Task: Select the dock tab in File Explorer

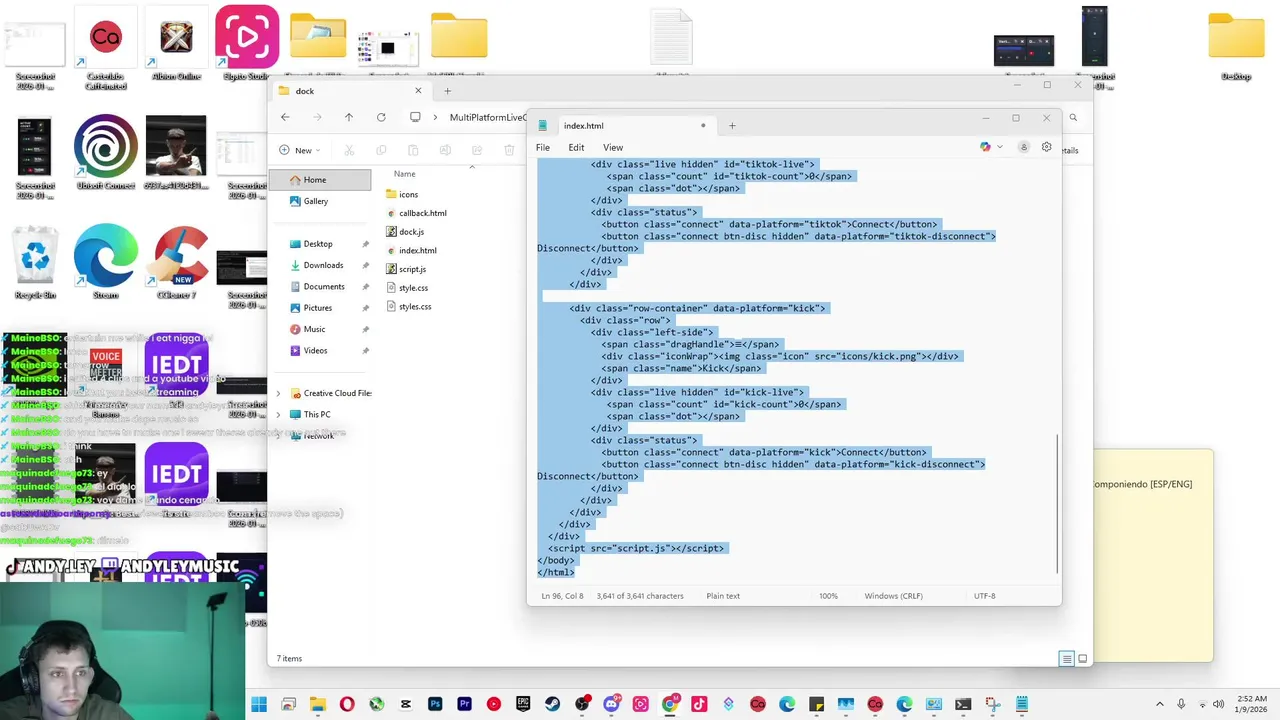Action: coord(350,91)
